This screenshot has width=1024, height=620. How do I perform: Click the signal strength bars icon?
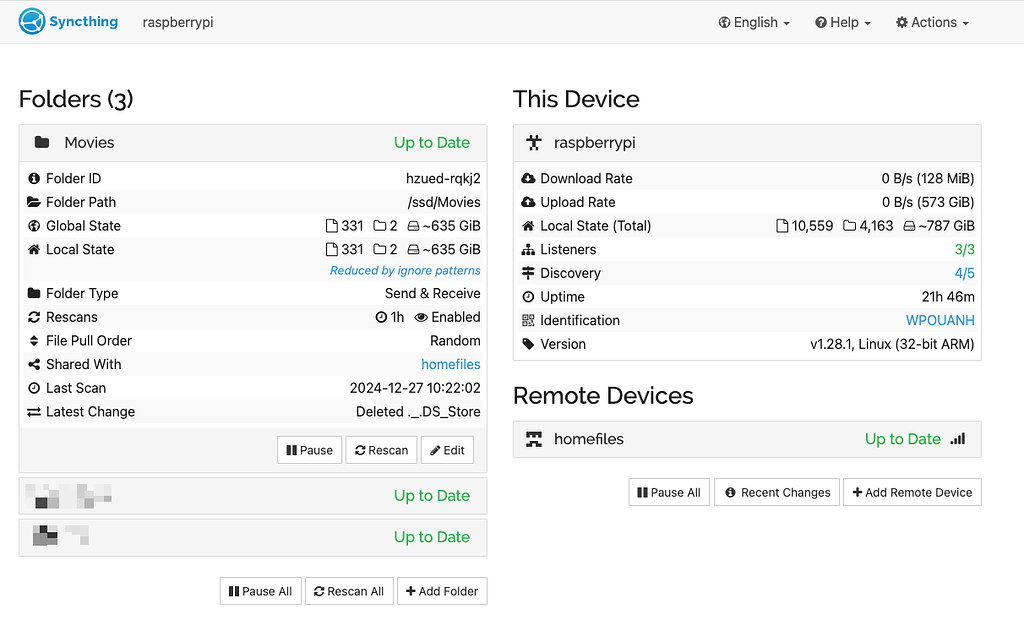pyautogui.click(x=958, y=439)
